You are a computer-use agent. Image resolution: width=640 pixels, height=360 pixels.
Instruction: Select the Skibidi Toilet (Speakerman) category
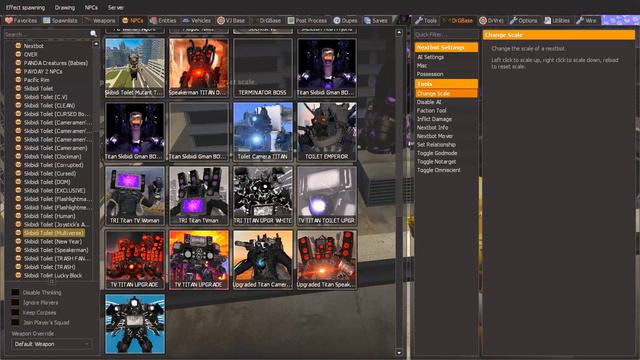pyautogui.click(x=56, y=250)
